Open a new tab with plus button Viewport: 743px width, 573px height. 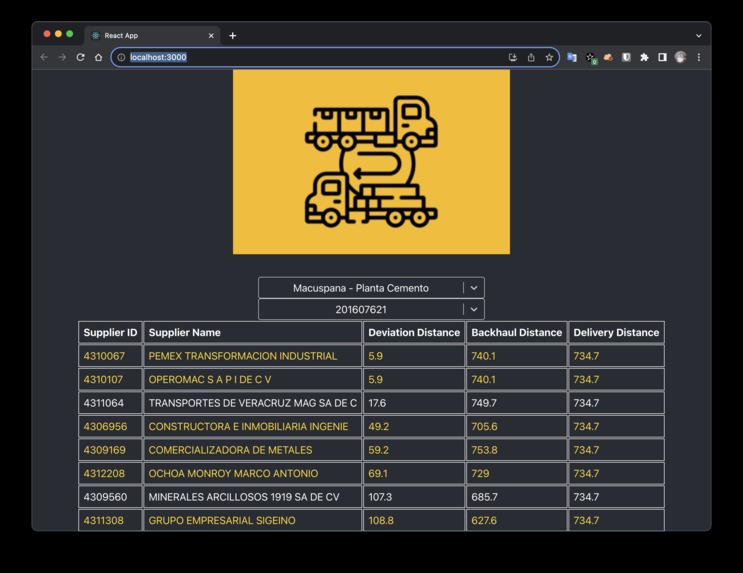click(233, 36)
